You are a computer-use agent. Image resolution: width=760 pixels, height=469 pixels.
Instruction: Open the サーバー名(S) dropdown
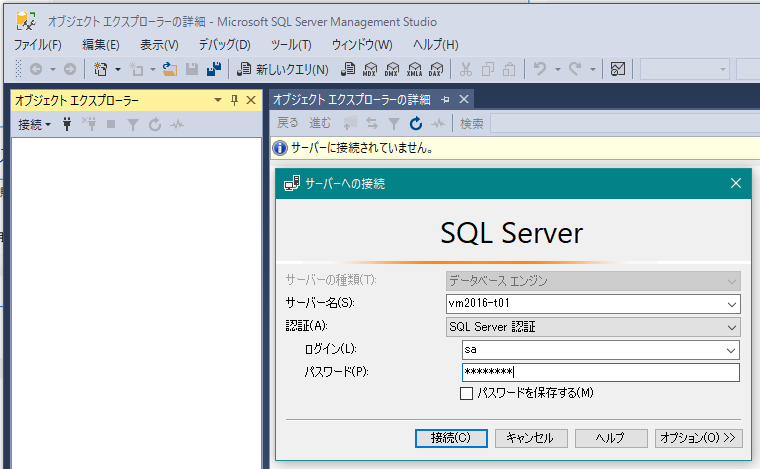click(x=731, y=304)
